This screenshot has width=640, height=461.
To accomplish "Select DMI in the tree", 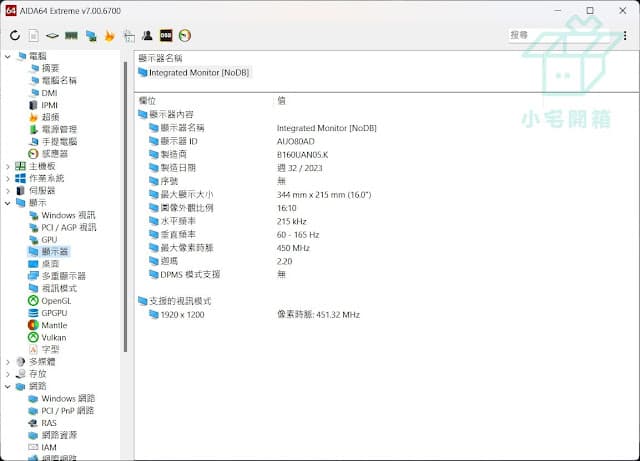I will click(x=49, y=93).
